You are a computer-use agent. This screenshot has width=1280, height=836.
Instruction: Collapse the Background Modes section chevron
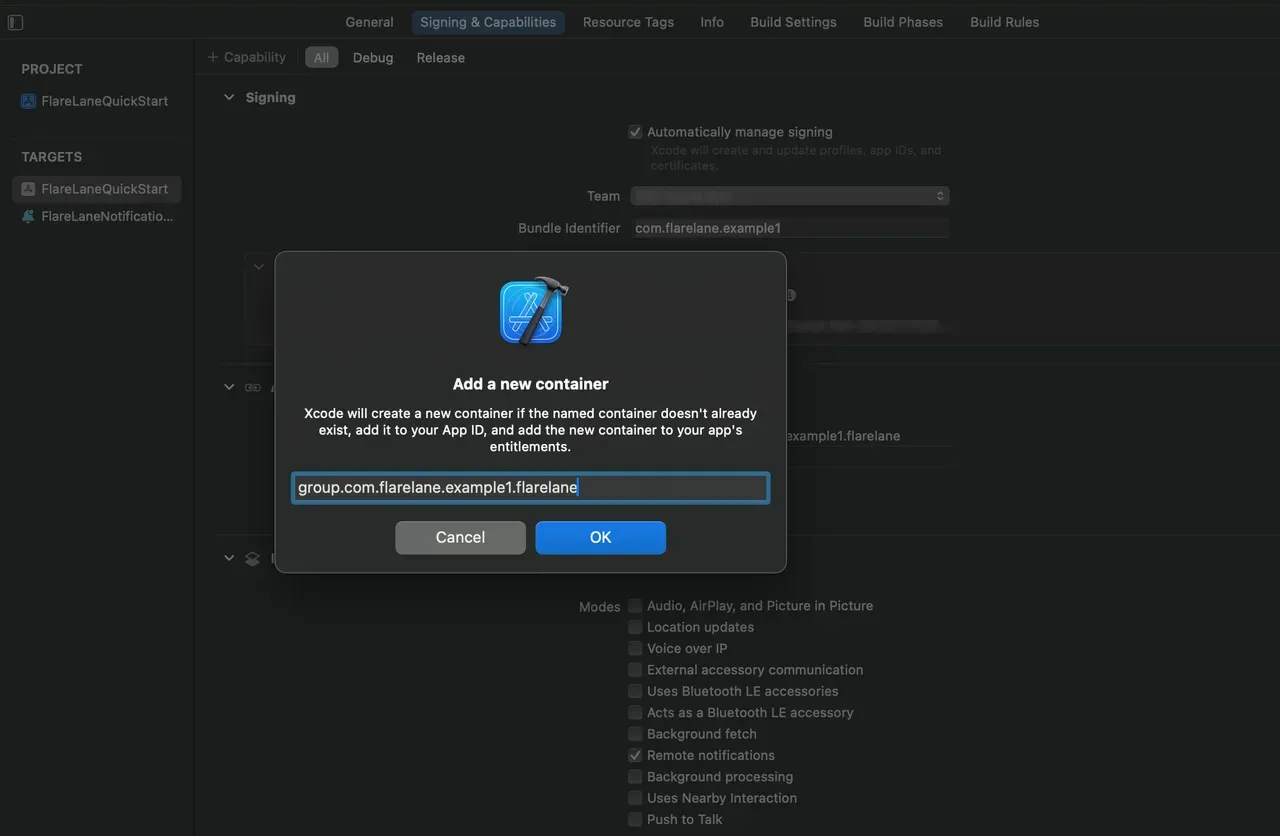(x=229, y=558)
